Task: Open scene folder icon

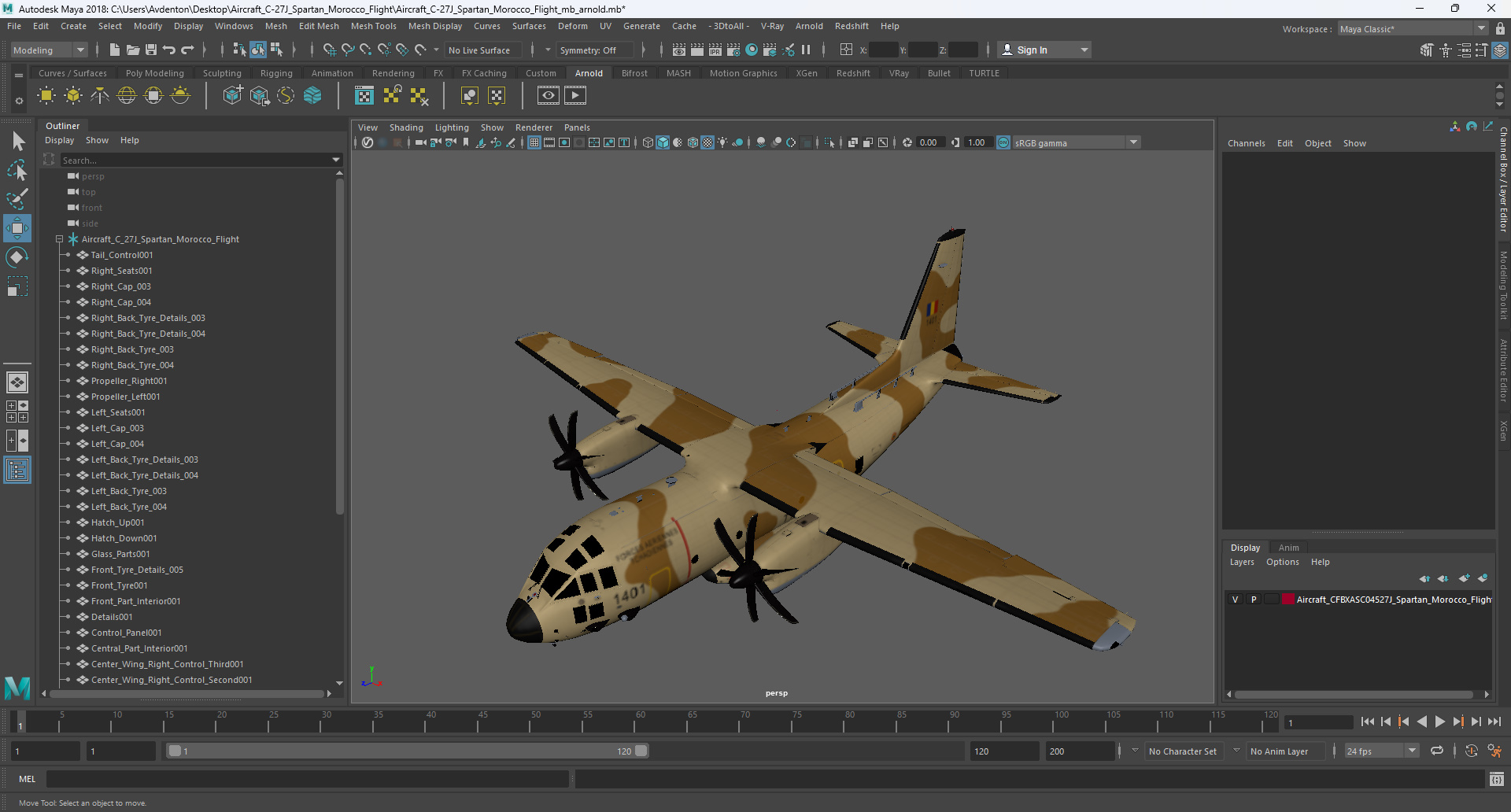Action: (133, 50)
